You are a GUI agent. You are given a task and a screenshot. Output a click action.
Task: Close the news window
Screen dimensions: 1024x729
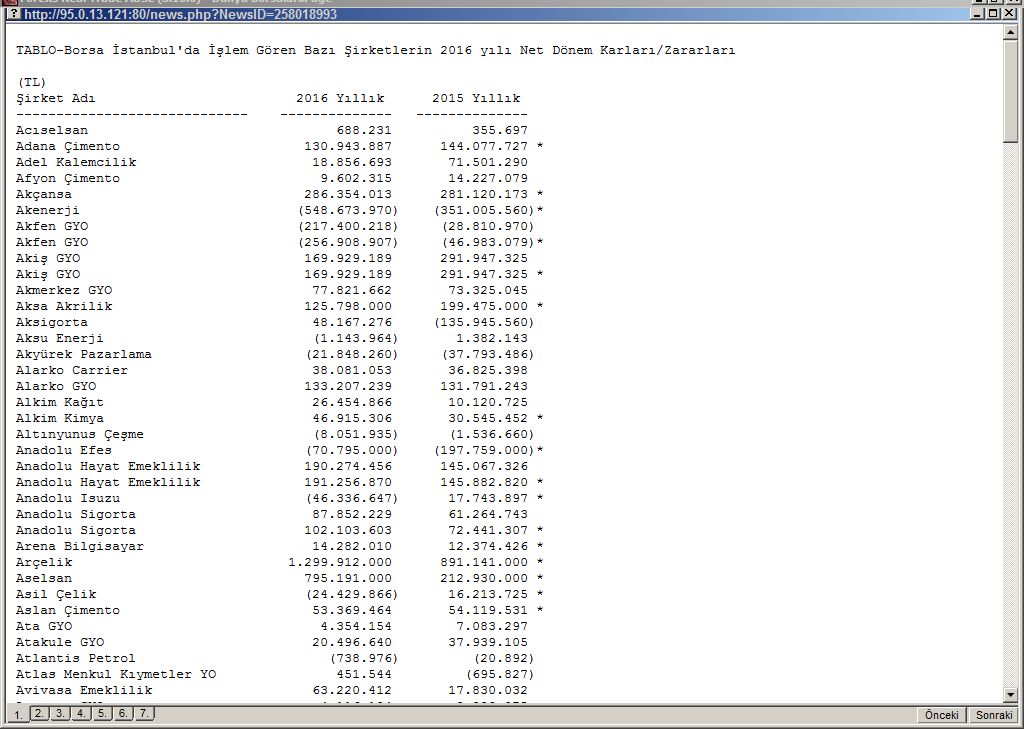point(1009,13)
